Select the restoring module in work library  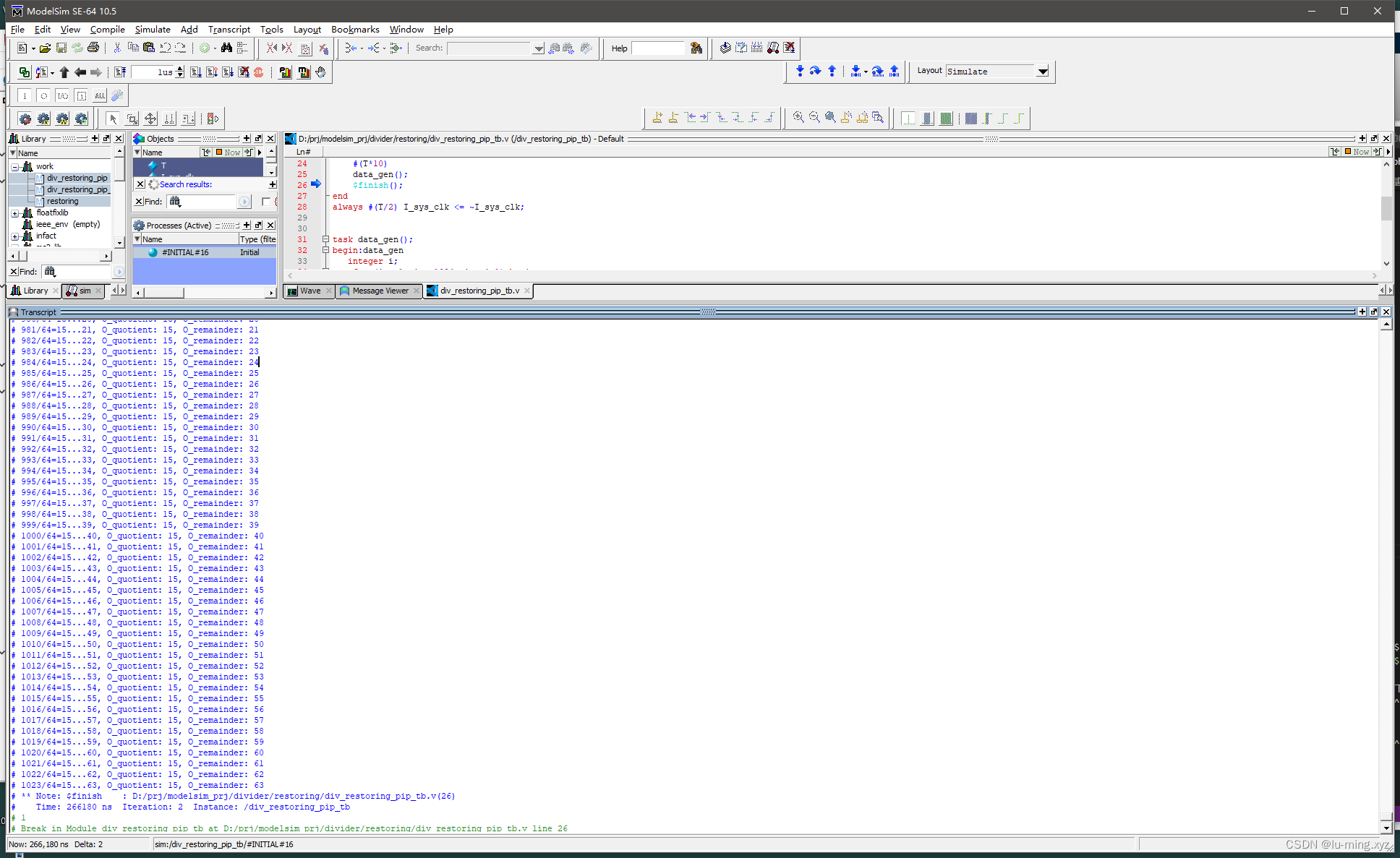(x=62, y=201)
